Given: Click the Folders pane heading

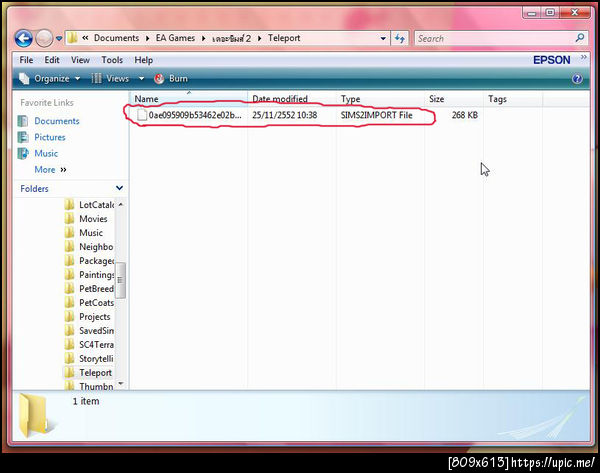Looking at the screenshot, I should 34,189.
